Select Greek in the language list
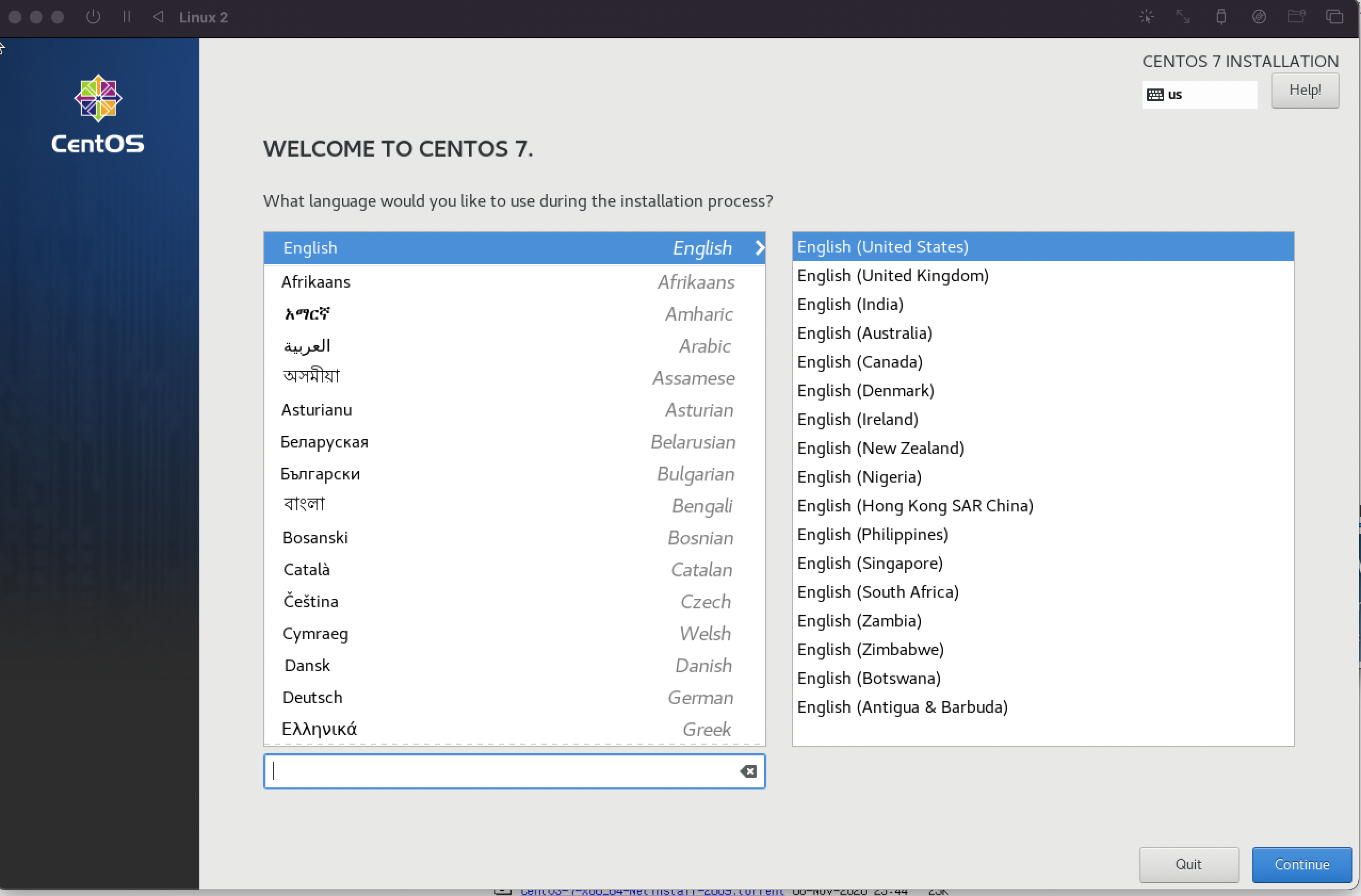This screenshot has height=896, width=1361. [514, 730]
